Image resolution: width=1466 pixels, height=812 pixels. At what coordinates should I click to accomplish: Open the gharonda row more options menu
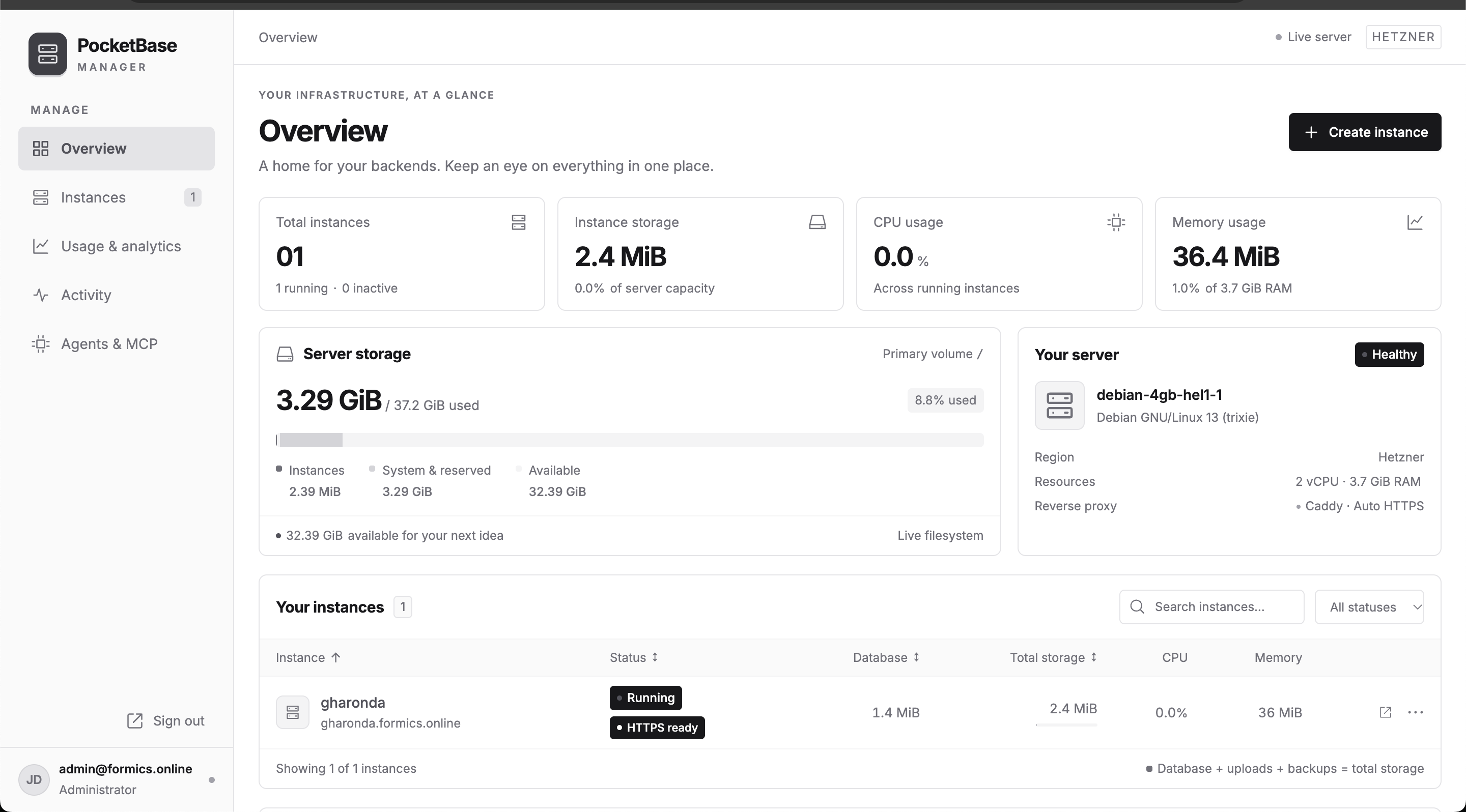(x=1415, y=712)
